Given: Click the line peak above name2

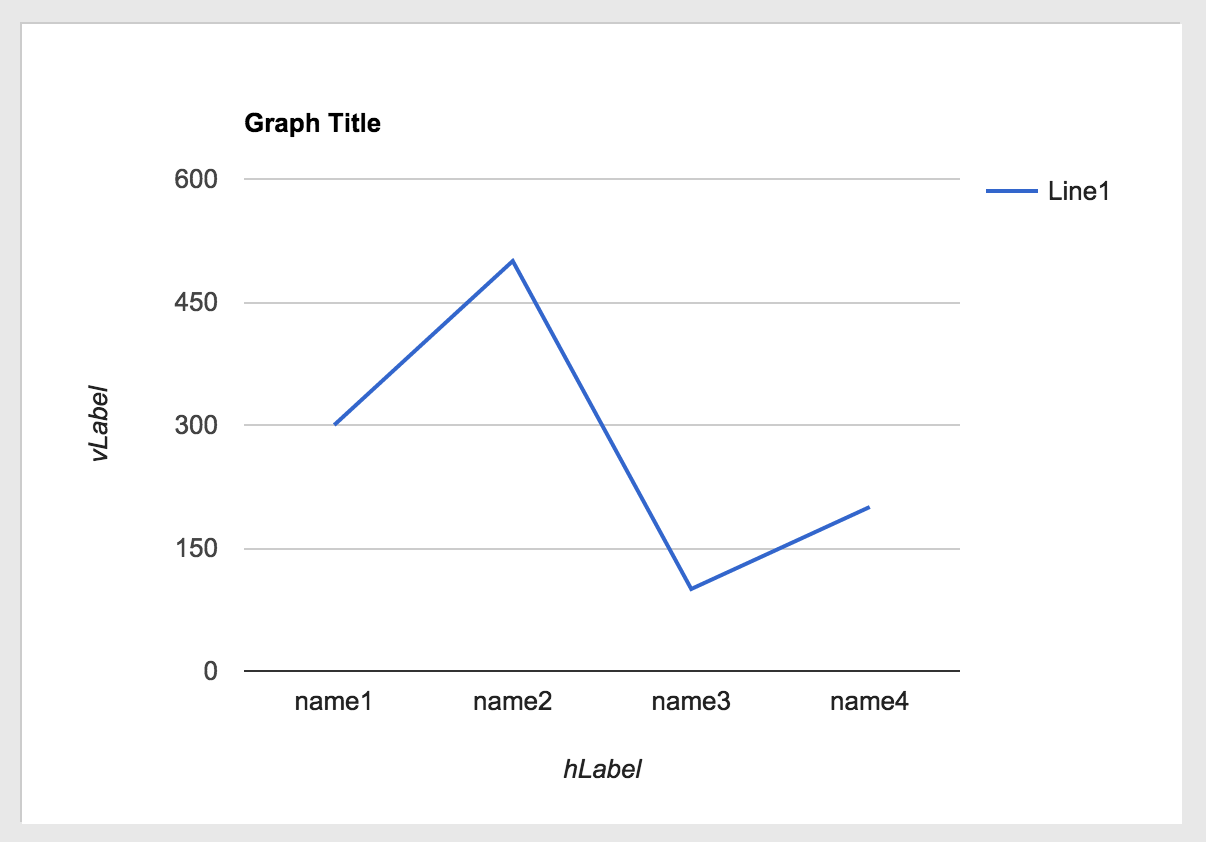Looking at the screenshot, I should click(x=513, y=261).
